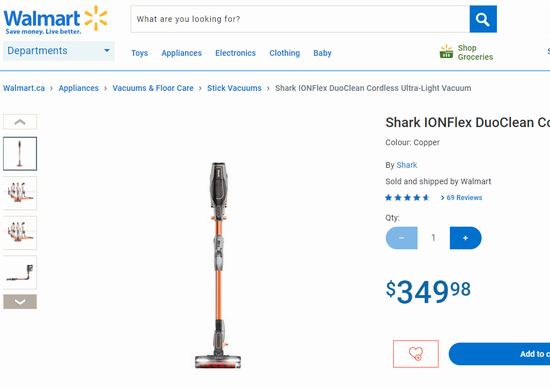Open the Electronics navigation menu item
The image size is (550, 387).
(235, 53)
